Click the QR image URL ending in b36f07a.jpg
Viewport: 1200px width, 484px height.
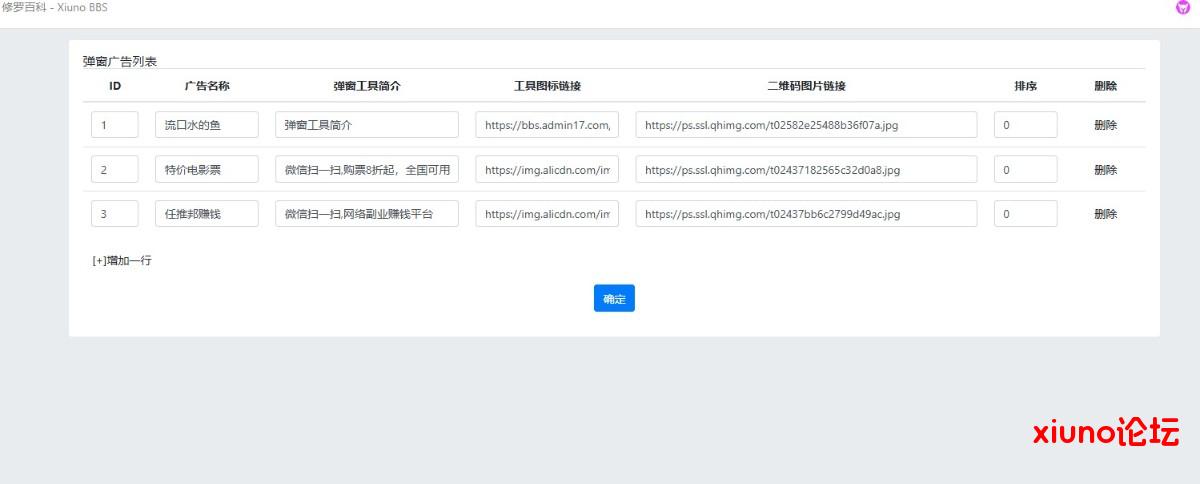pos(806,125)
